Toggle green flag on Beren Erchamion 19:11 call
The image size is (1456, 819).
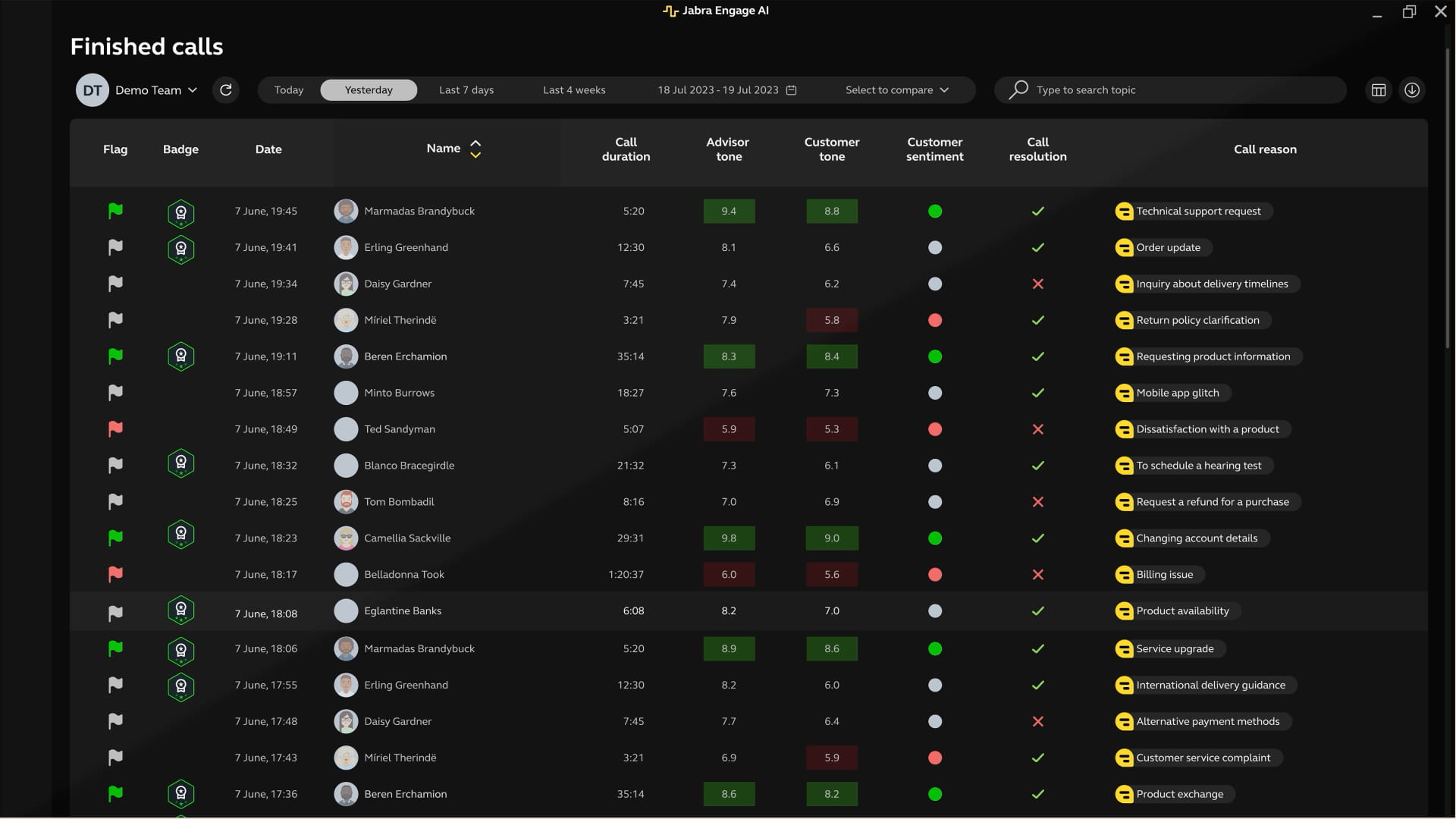pos(115,356)
